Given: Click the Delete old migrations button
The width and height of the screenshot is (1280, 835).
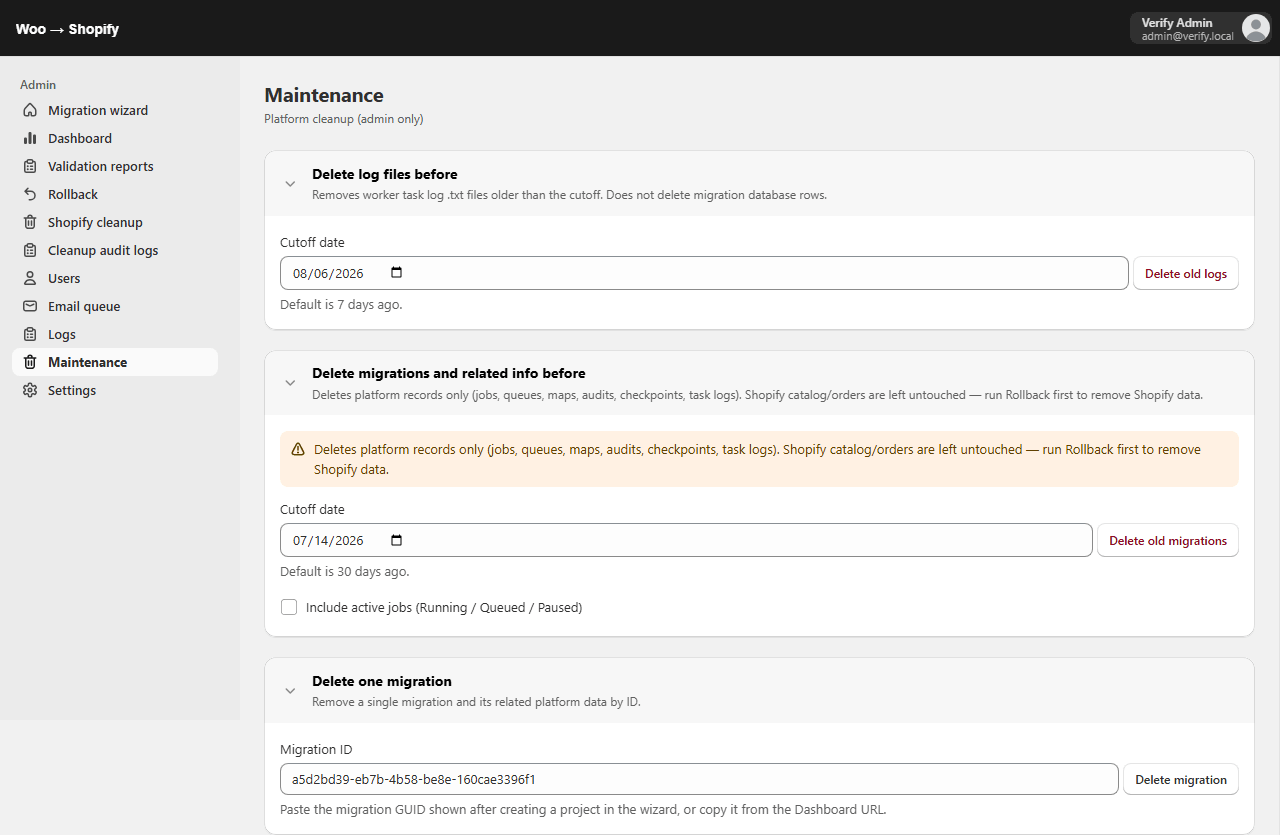Looking at the screenshot, I should pyautogui.click(x=1168, y=540).
